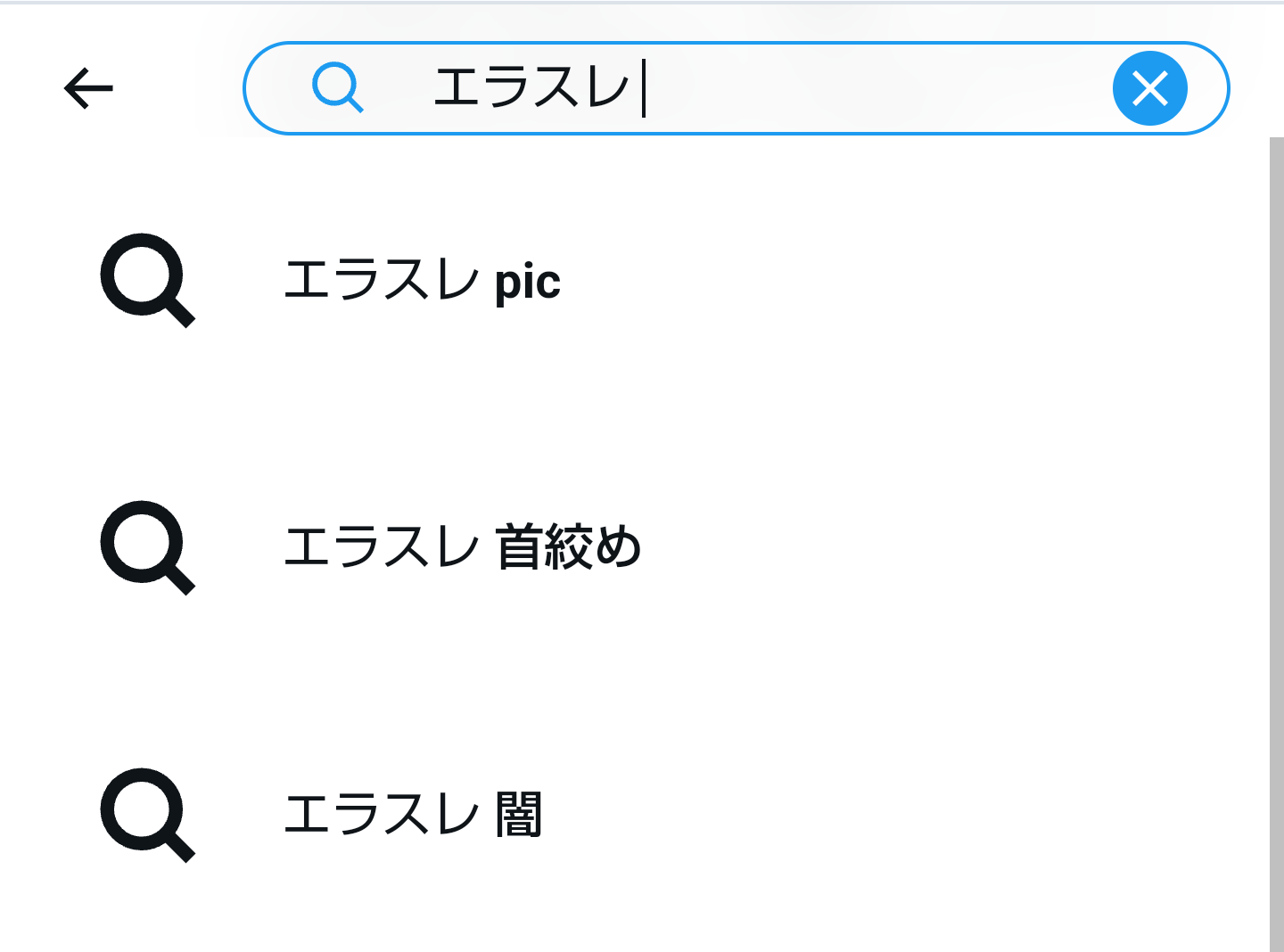
Task: Tap the second suggestion's エラスレ text
Action: tap(381, 547)
